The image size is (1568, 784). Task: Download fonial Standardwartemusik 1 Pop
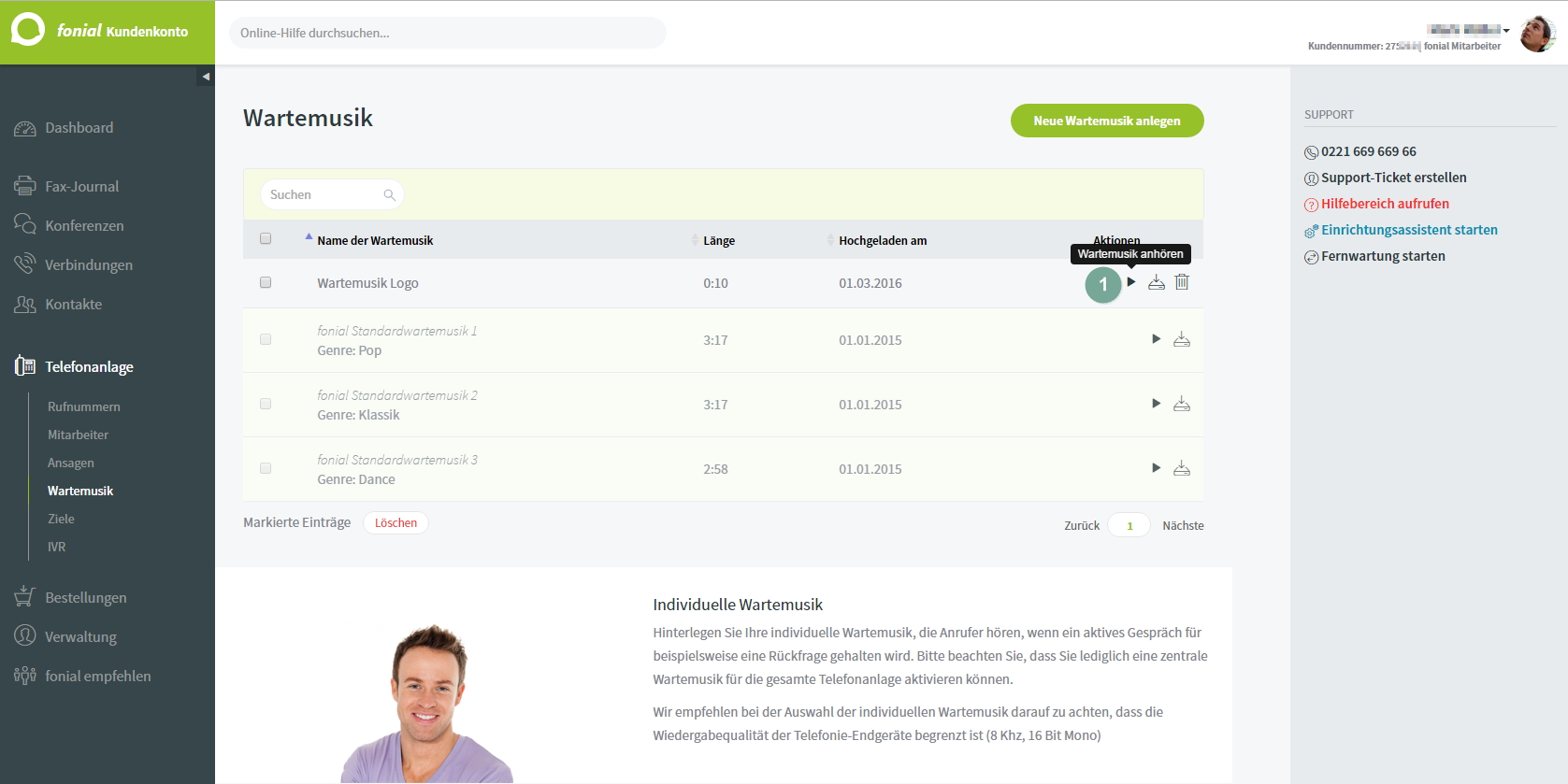(1182, 339)
